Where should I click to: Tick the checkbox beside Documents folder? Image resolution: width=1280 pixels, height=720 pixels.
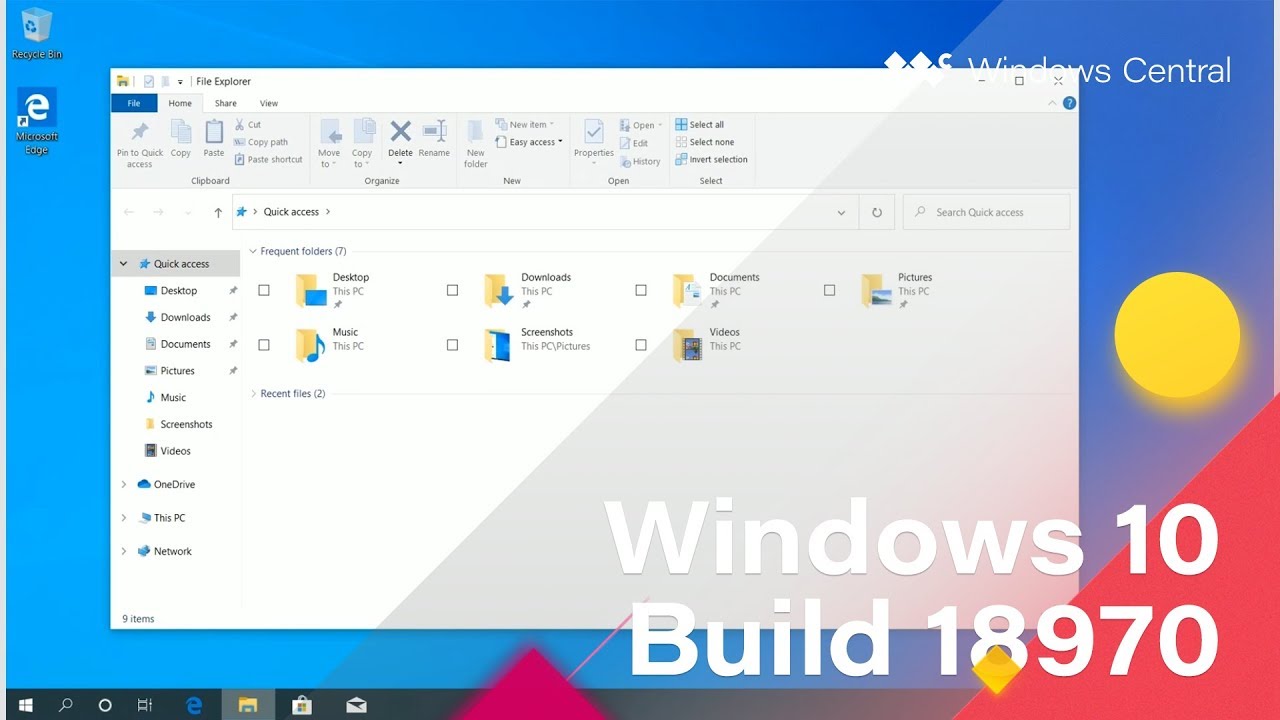tap(641, 290)
